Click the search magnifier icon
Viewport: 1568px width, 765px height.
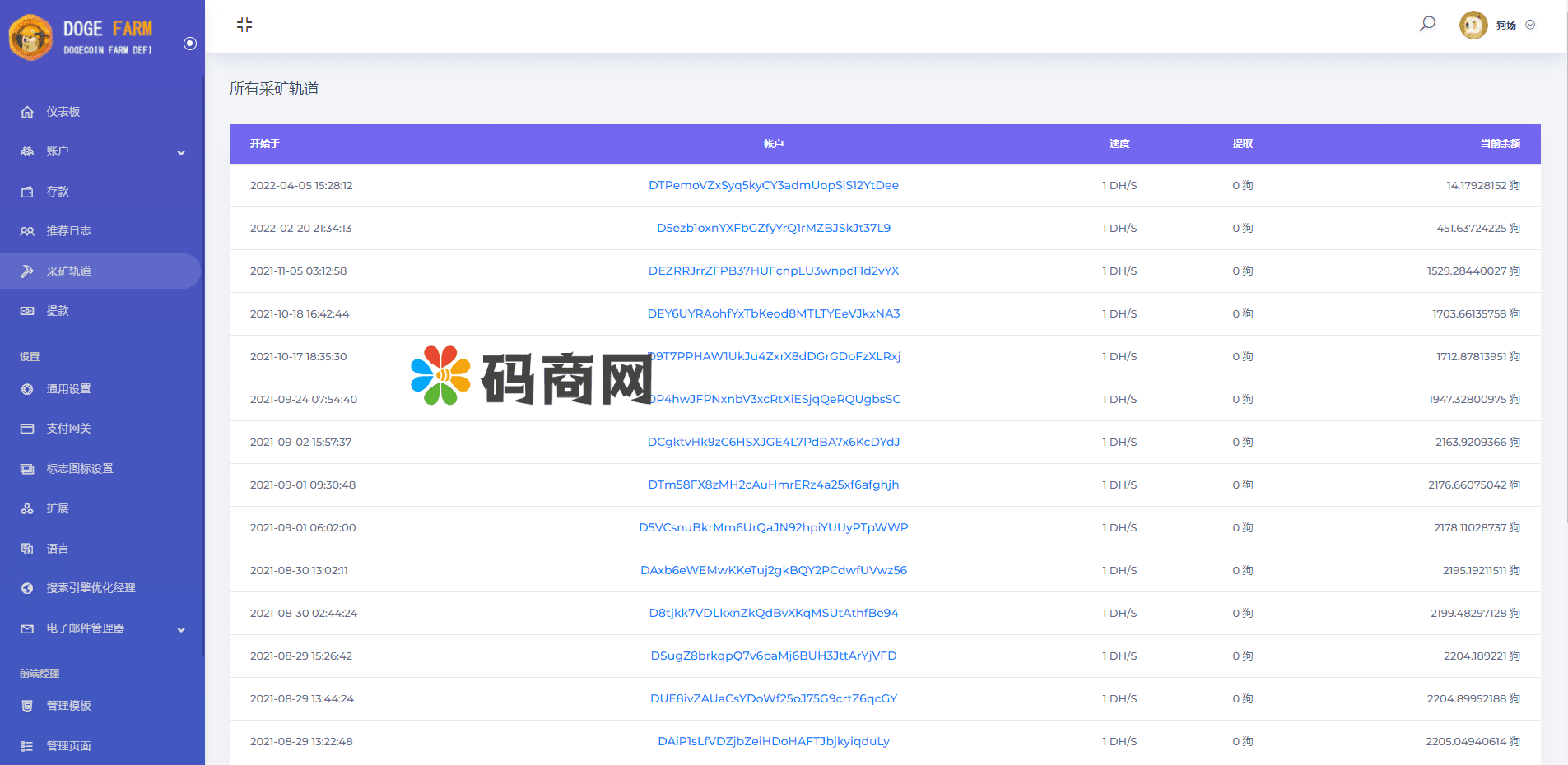coord(1427,24)
